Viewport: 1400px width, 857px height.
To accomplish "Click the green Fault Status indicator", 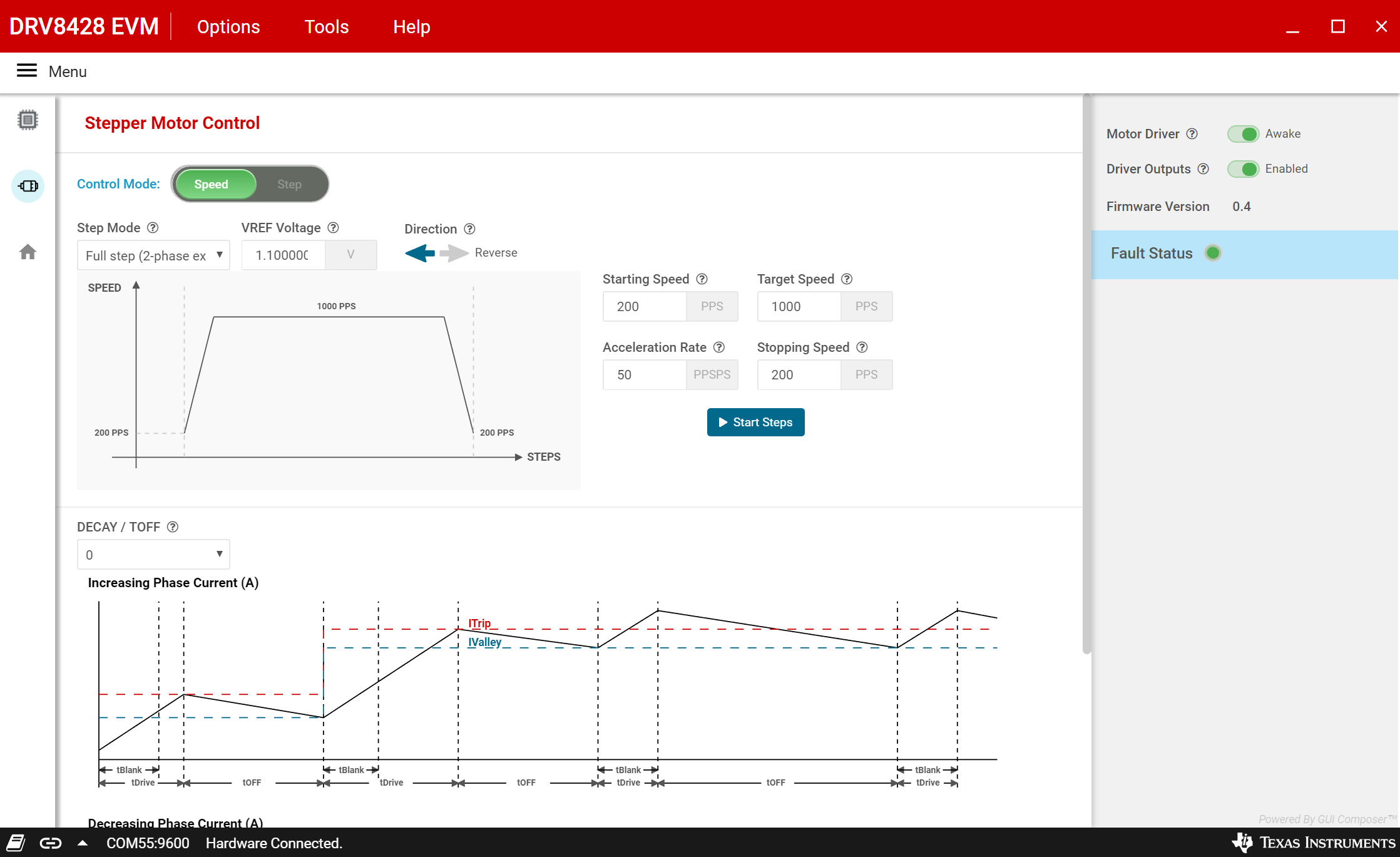I will (1213, 254).
